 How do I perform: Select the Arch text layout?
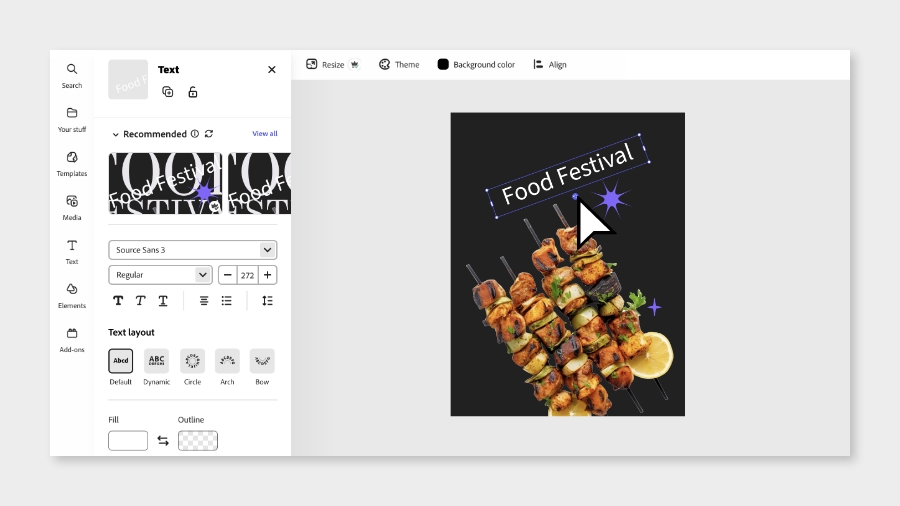coord(227,367)
